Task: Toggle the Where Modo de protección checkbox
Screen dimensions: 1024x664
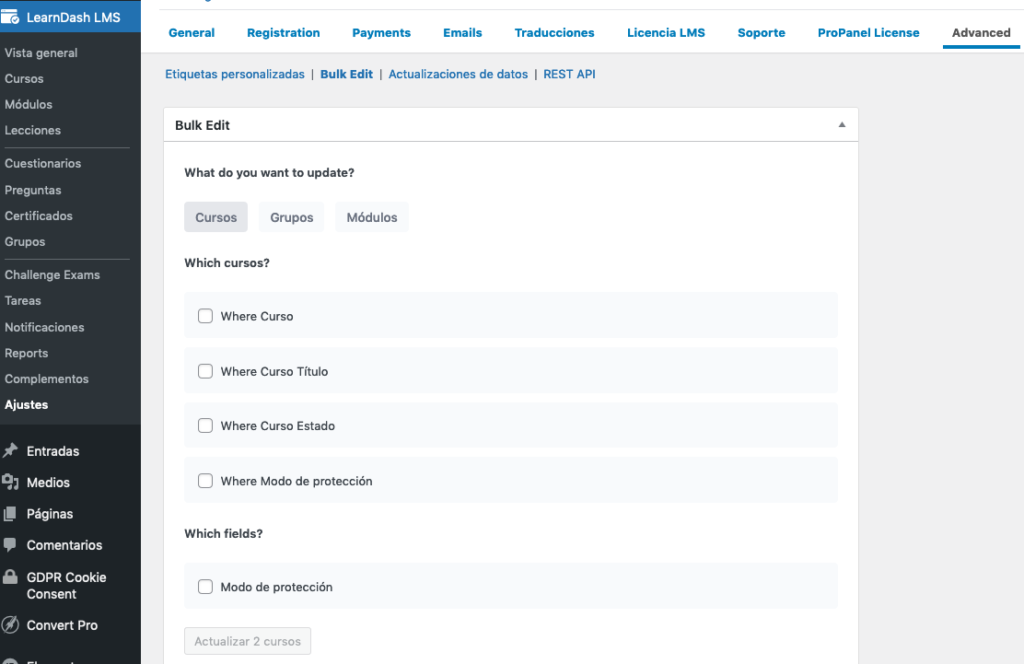Action: (x=205, y=481)
